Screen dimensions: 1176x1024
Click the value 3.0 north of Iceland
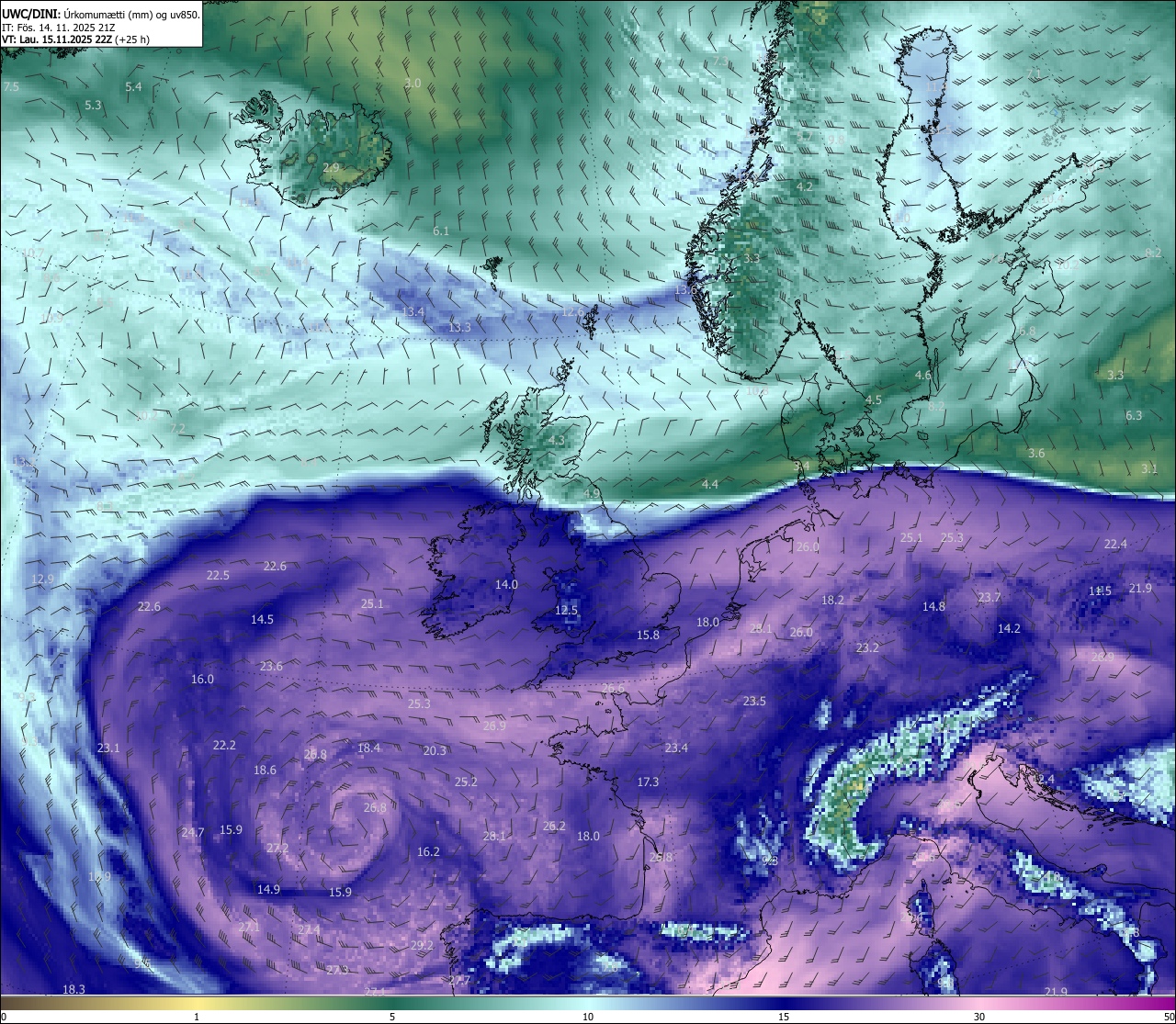[413, 83]
